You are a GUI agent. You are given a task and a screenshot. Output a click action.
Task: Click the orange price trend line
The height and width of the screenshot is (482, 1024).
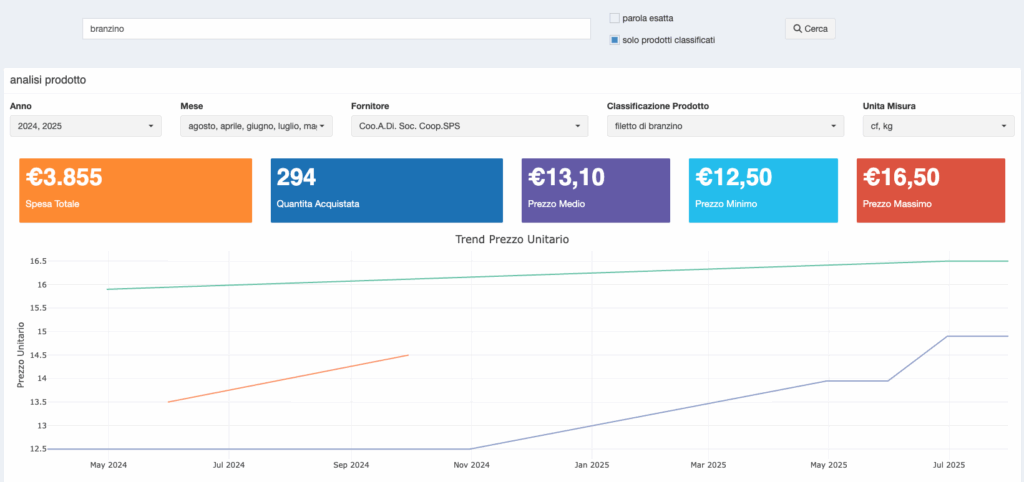pyautogui.click(x=290, y=377)
